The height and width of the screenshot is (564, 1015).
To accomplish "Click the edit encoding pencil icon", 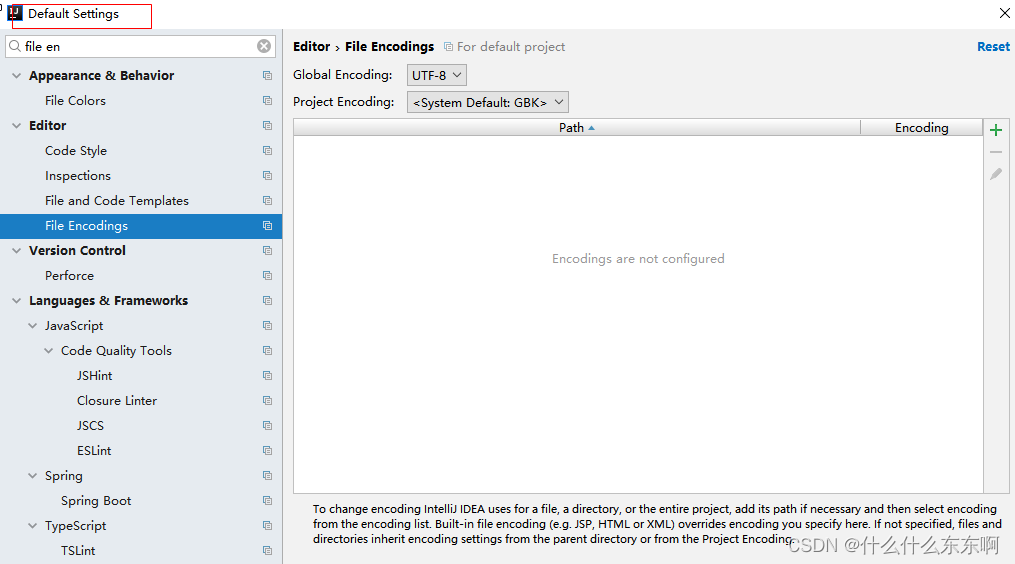I will [996, 174].
